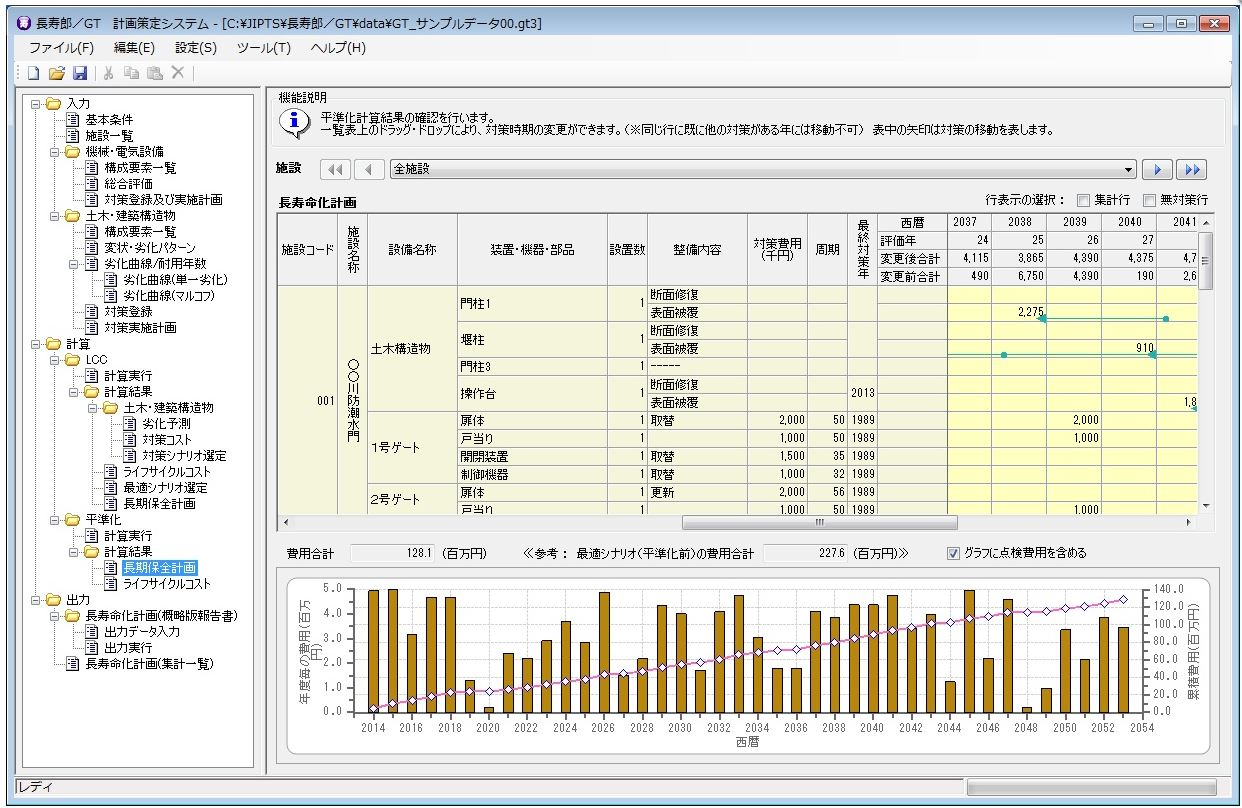Open the ツール(T) menu

(263, 47)
